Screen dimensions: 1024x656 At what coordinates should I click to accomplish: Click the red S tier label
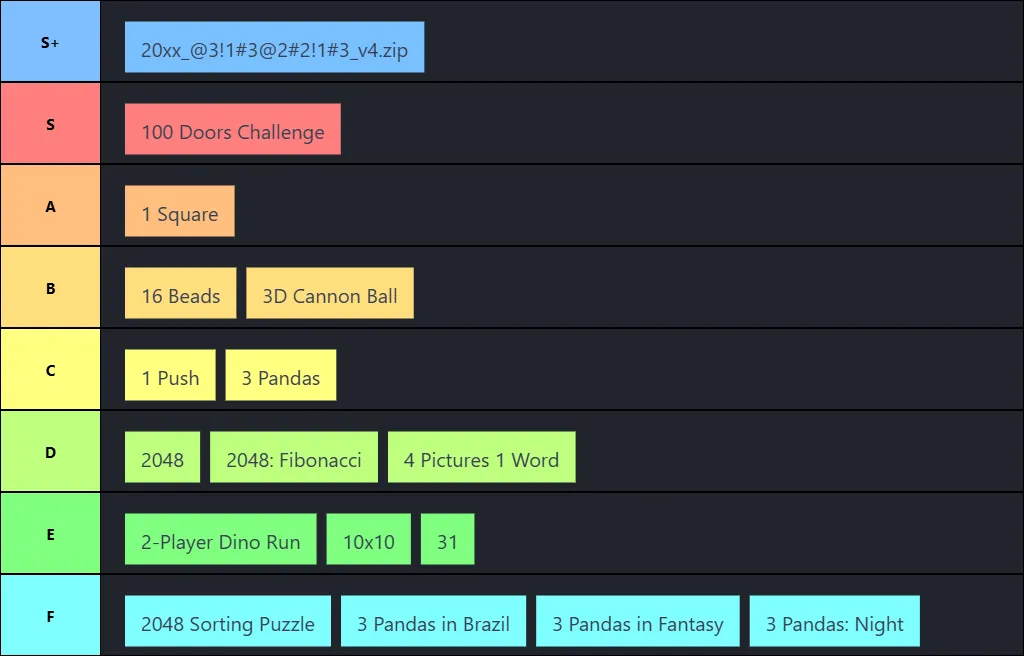coord(50,123)
